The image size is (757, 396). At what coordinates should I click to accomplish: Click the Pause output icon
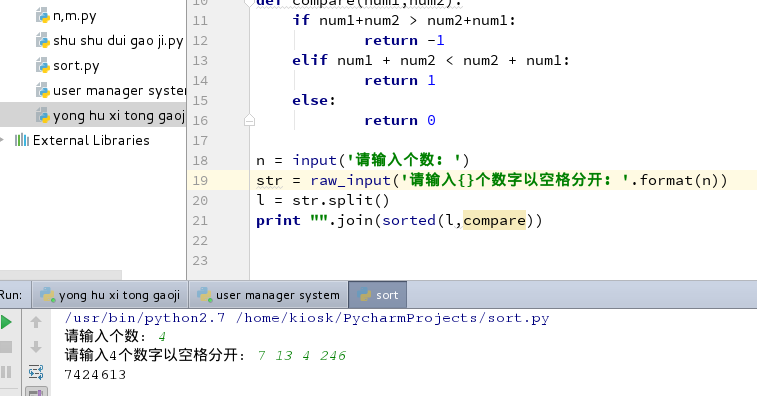coord(6,372)
